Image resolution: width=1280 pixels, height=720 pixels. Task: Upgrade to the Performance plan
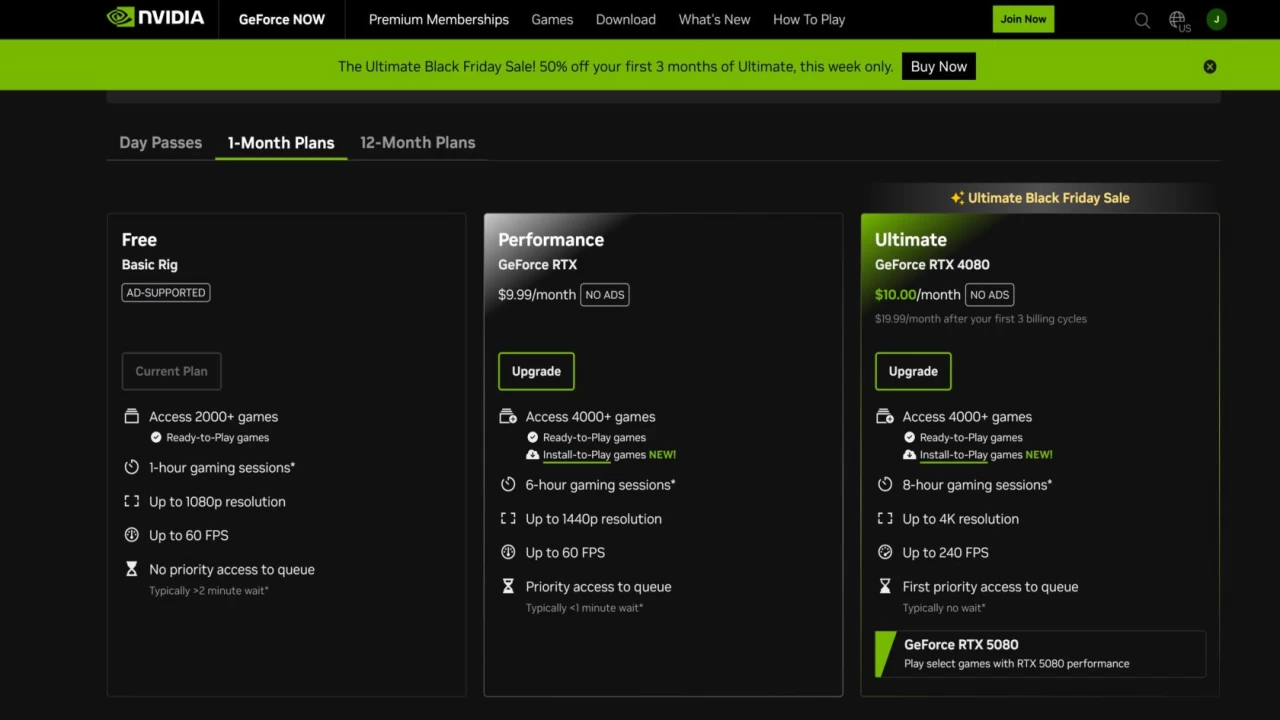(536, 371)
